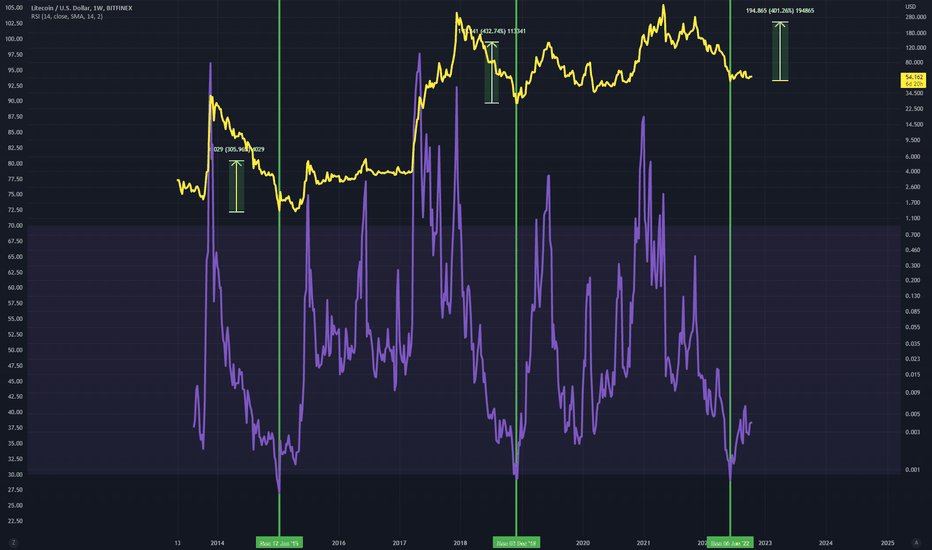Click the 2023 label on time axis

pos(765,543)
